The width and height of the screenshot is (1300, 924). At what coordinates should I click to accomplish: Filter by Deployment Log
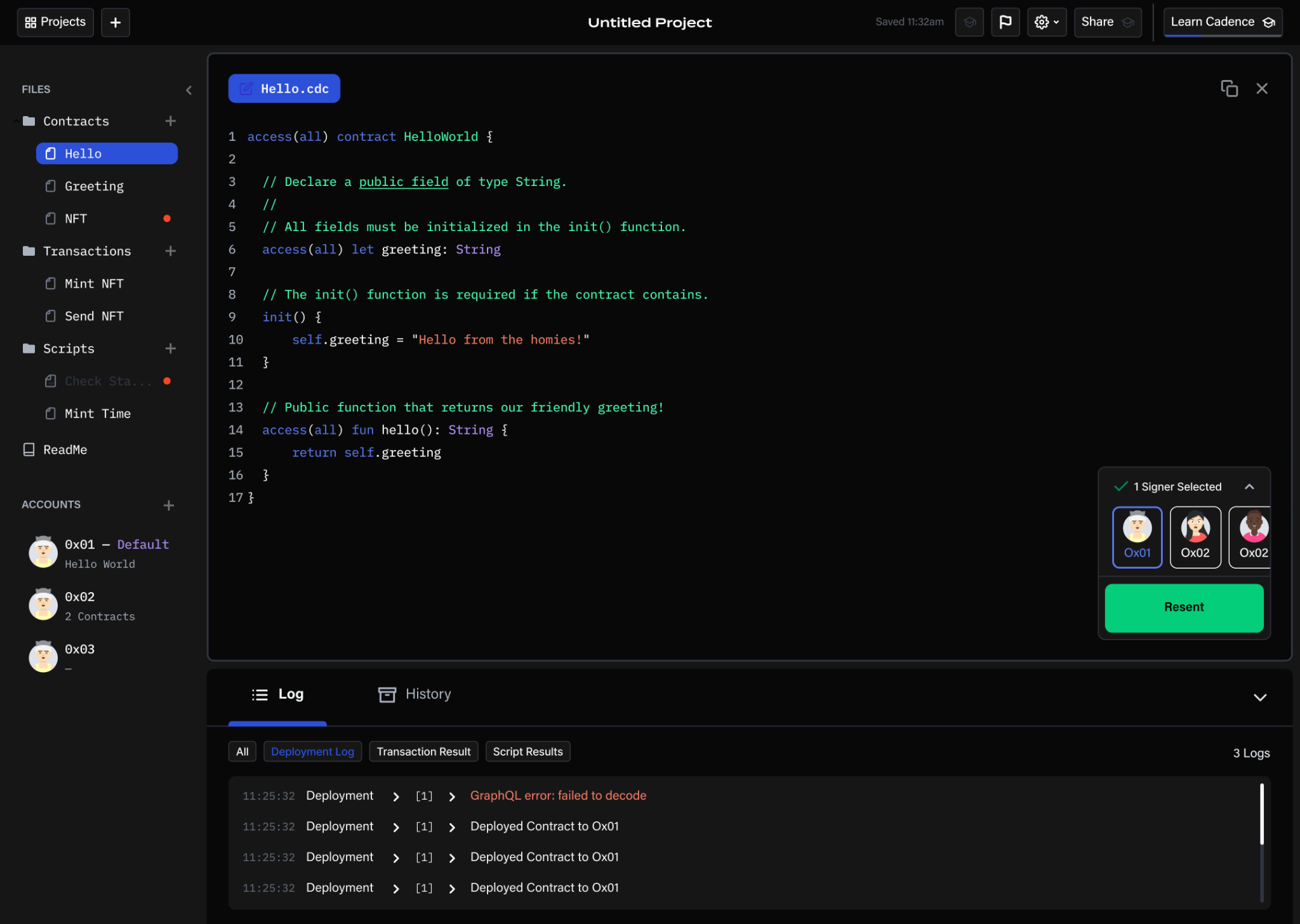tap(312, 751)
